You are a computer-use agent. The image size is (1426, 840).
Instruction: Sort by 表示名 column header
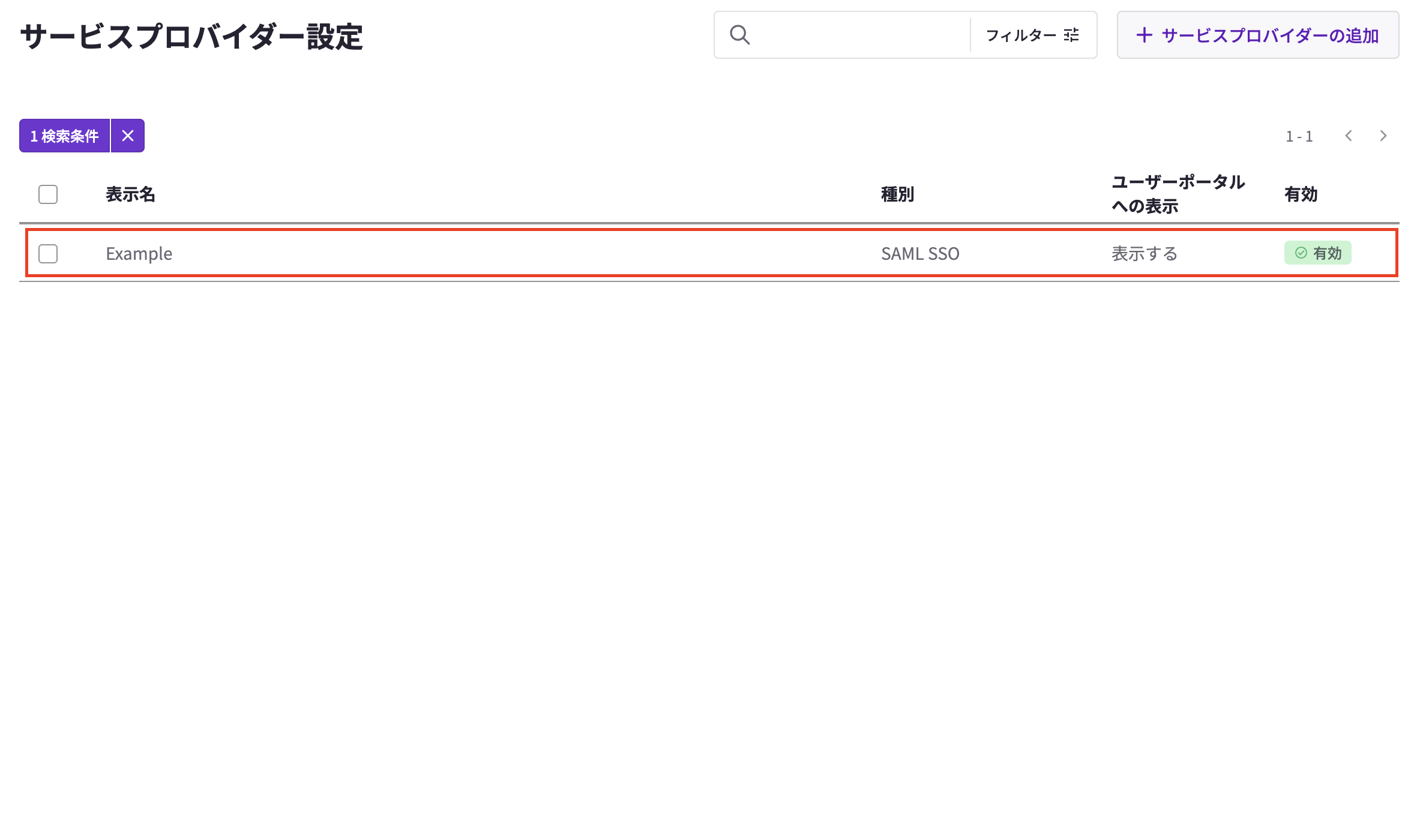130,194
